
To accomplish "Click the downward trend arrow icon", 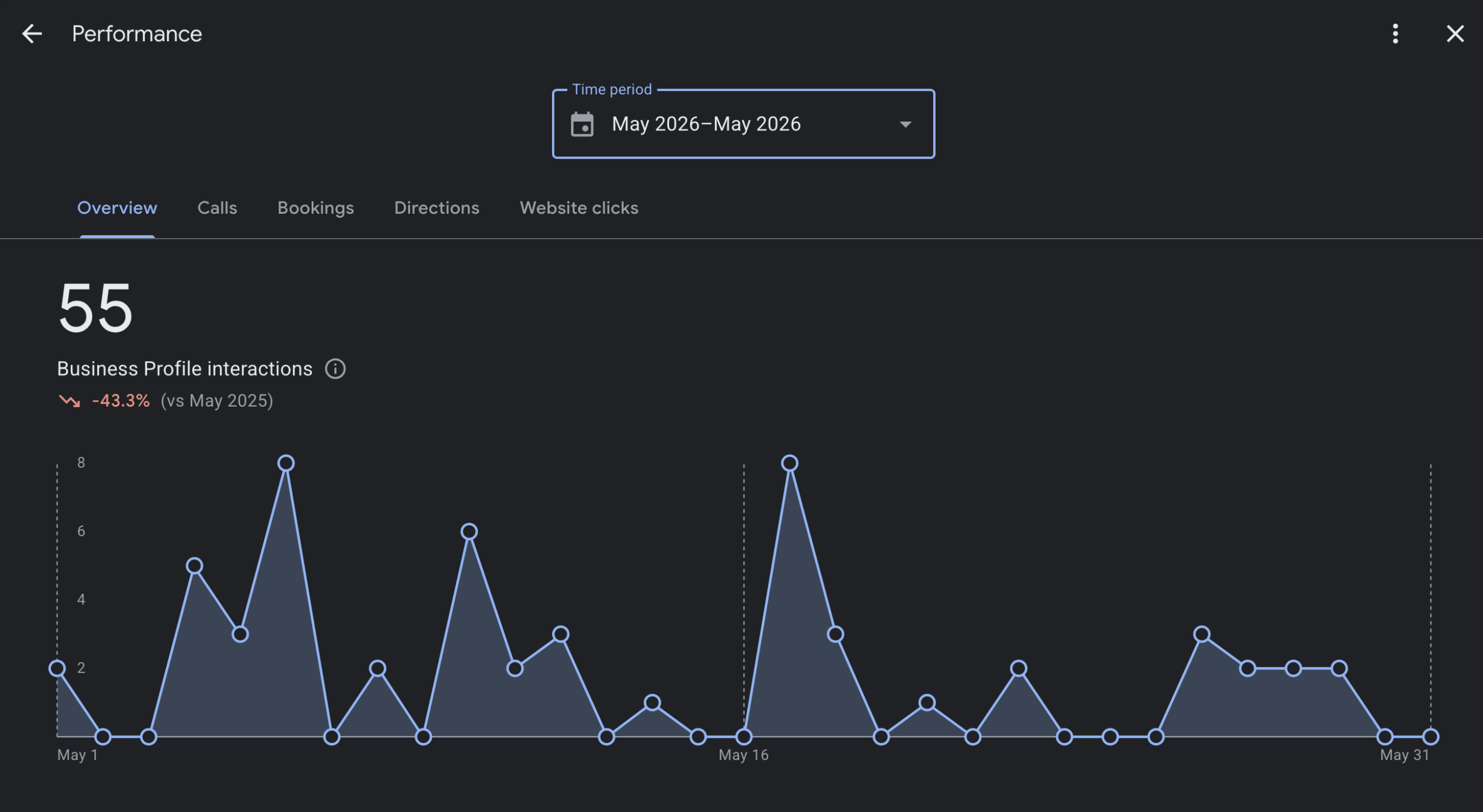I will click(70, 401).
